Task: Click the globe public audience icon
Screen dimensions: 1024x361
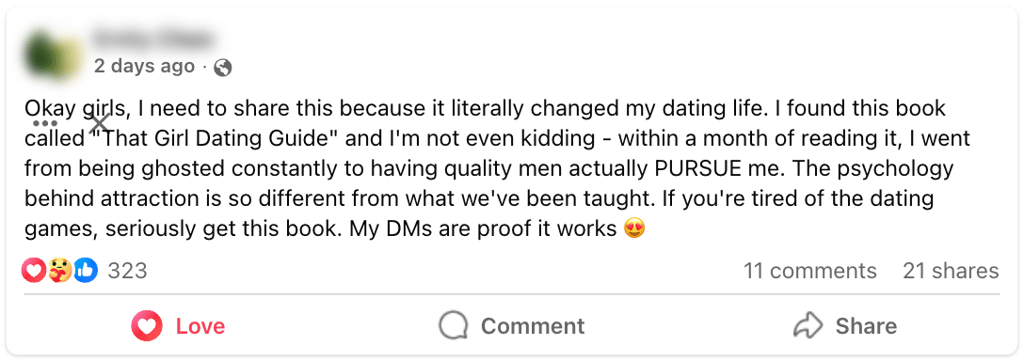Action: (x=223, y=67)
